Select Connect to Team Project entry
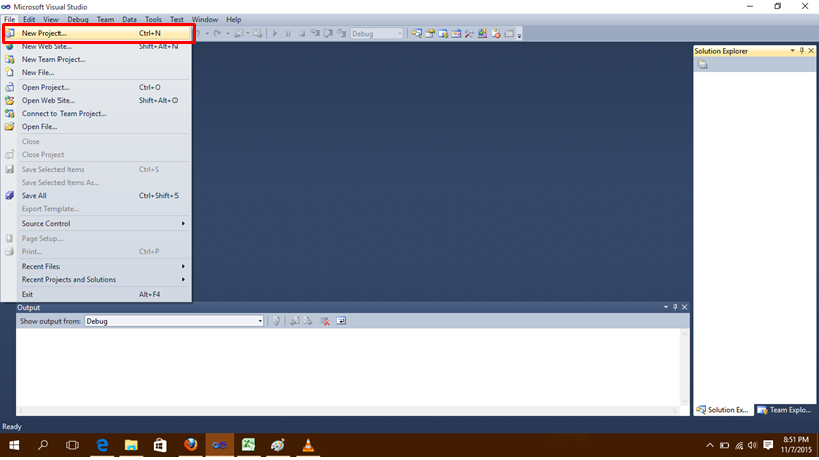Viewport: 819px width, 460px height. pos(97,113)
